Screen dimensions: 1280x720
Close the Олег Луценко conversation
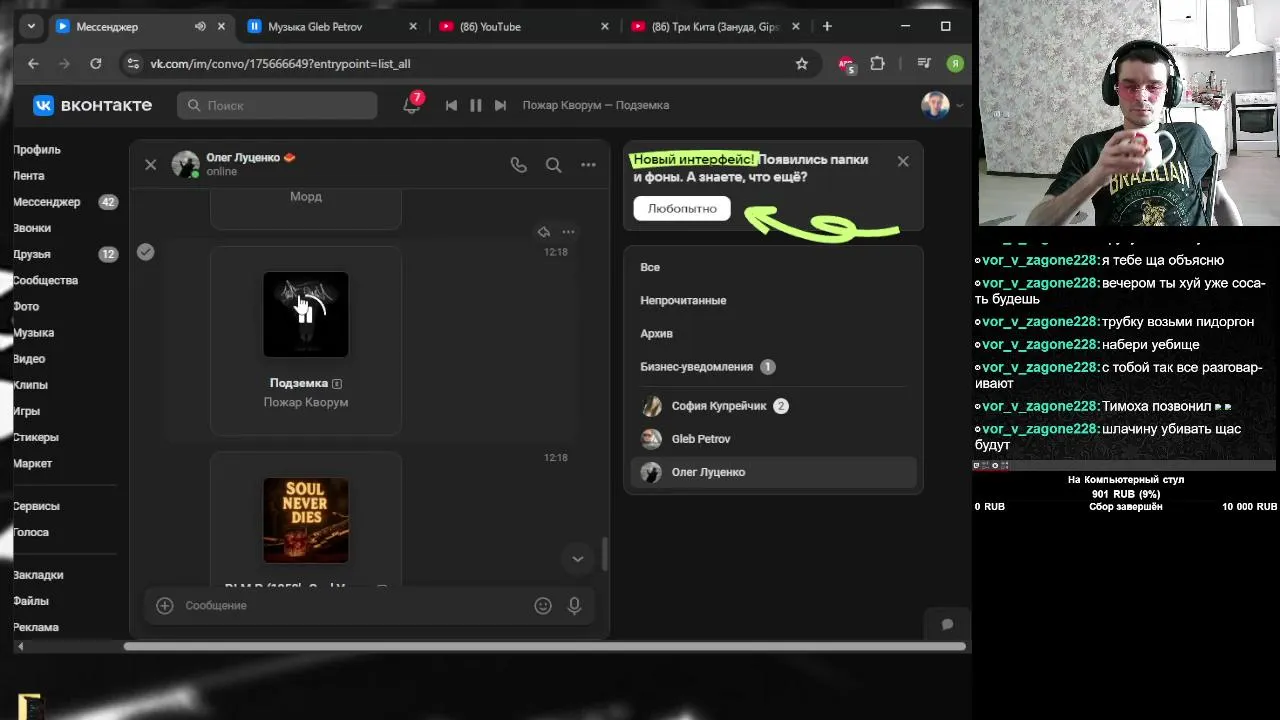pos(151,165)
